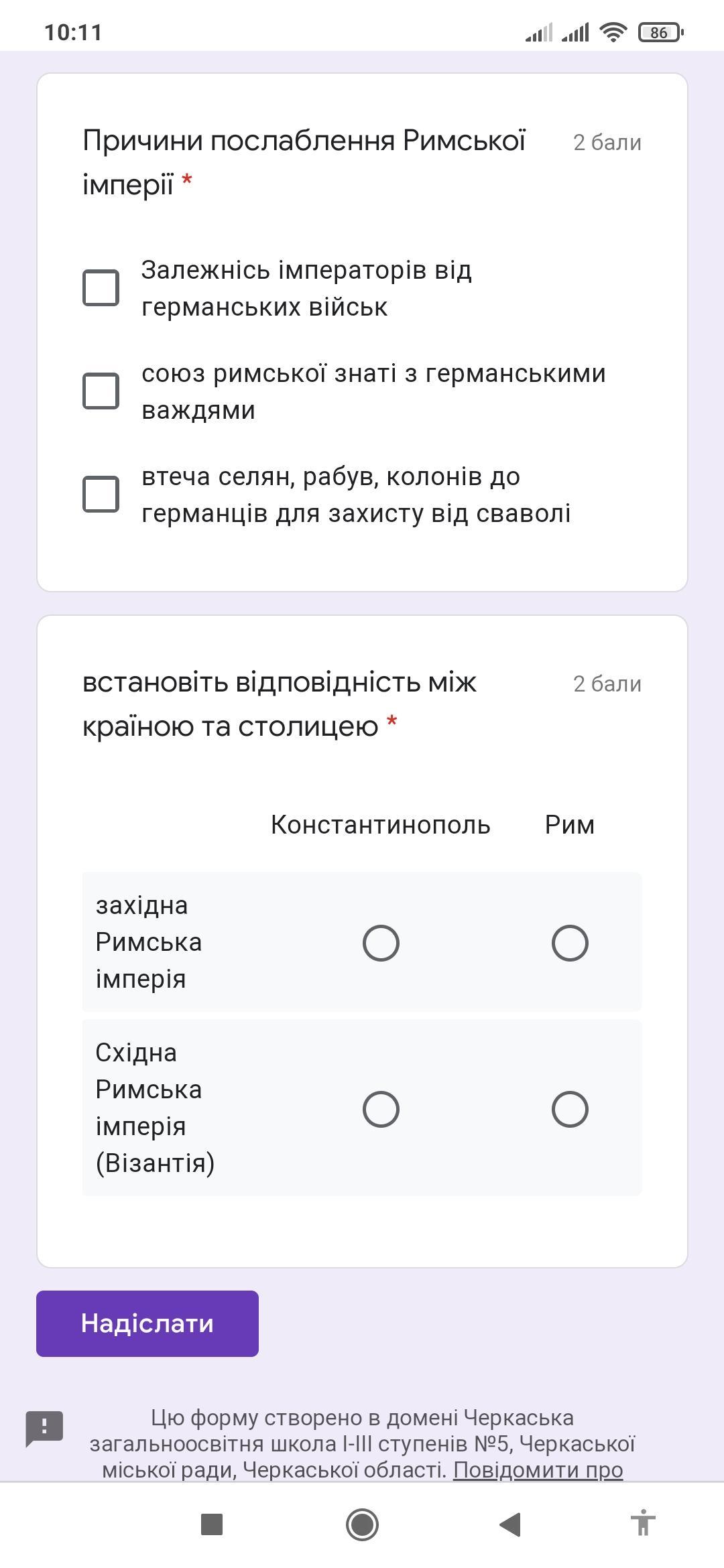The height and width of the screenshot is (1568, 724).
Task: Tap the Wi-Fi status icon
Action: click(613, 32)
